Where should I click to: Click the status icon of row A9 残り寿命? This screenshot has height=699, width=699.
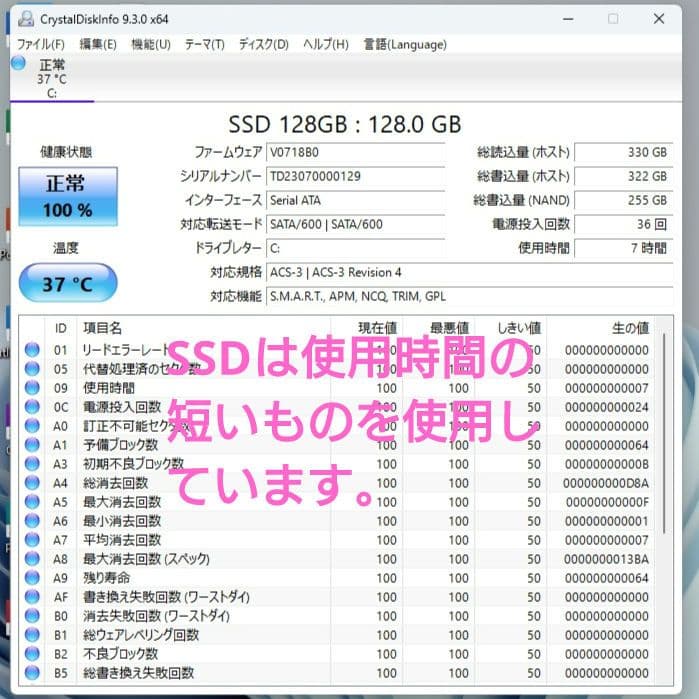(x=32, y=578)
